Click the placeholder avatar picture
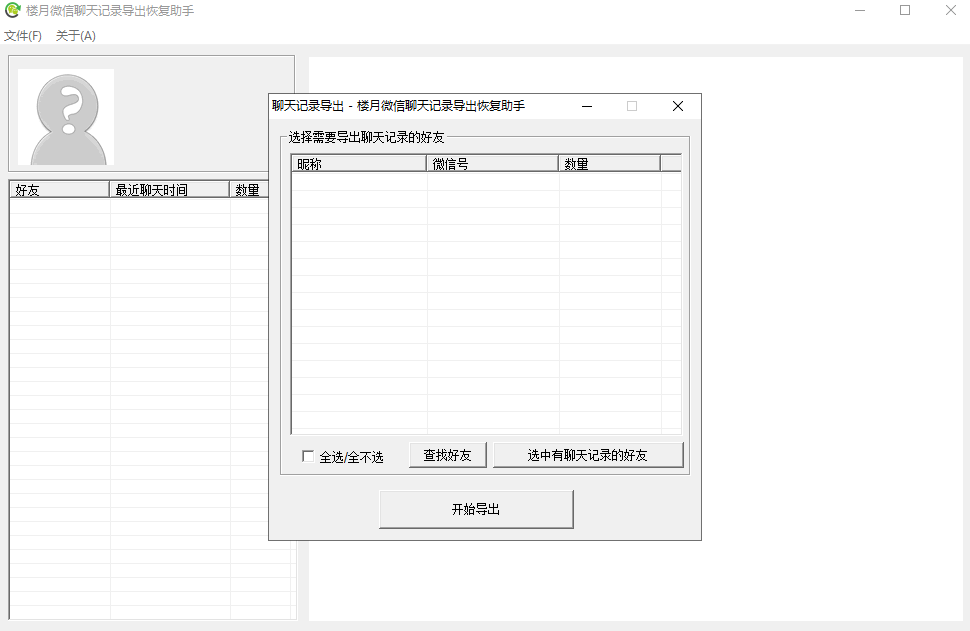 point(66,117)
